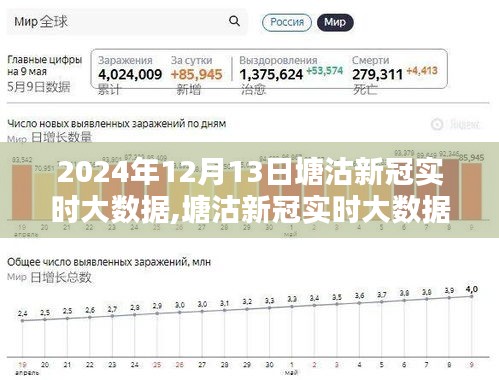Click the +53,574 recoveries increase
Image resolution: width=499 pixels, height=380 pixels.
click(x=324, y=71)
